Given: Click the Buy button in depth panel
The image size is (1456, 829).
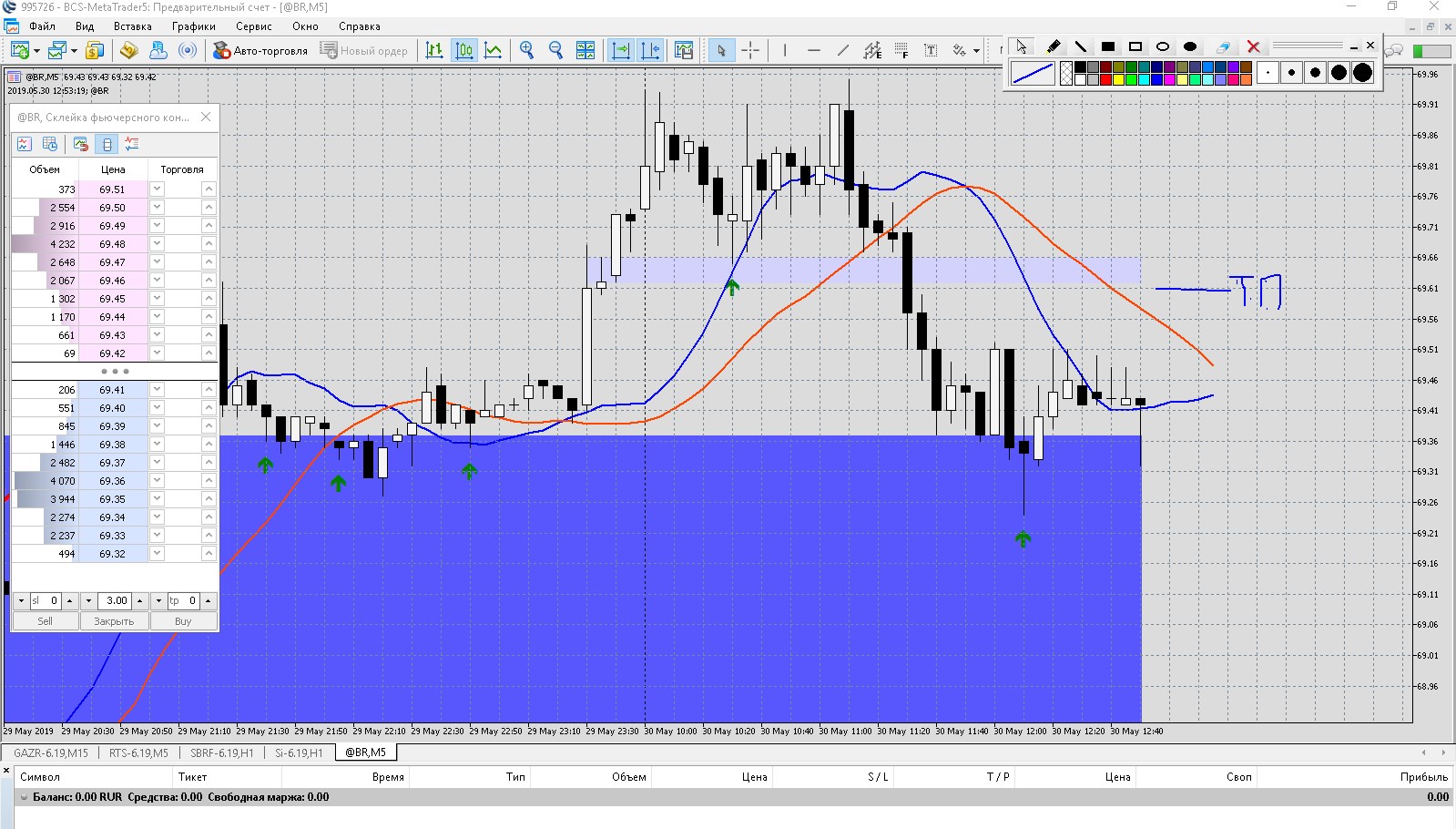Looking at the screenshot, I should 183,621.
